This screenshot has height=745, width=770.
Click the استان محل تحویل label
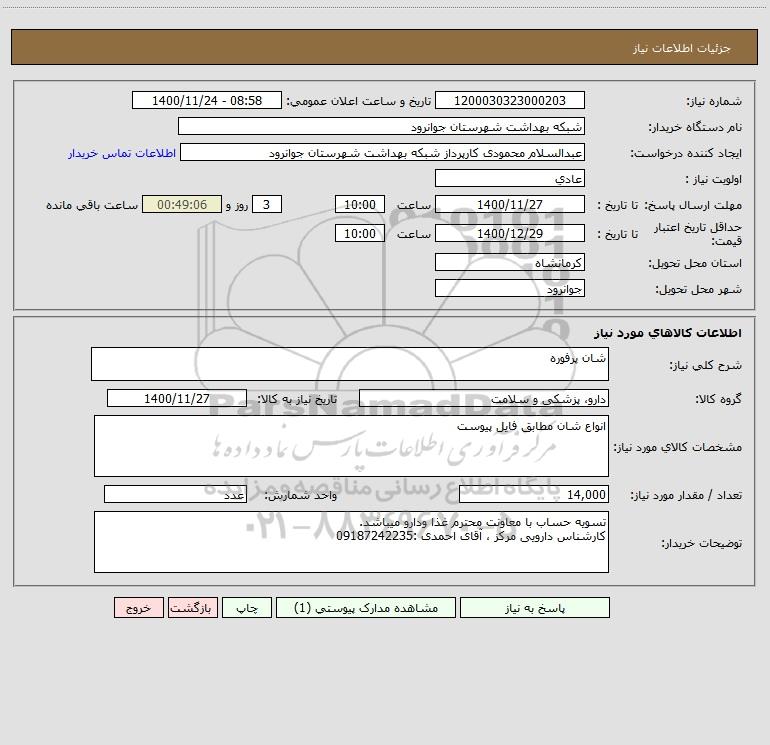(x=695, y=264)
